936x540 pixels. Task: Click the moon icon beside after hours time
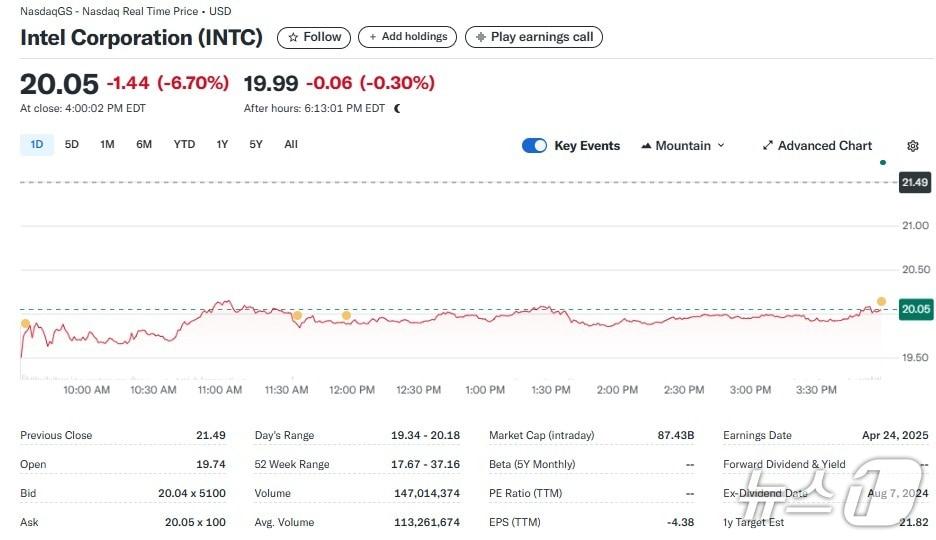397,108
